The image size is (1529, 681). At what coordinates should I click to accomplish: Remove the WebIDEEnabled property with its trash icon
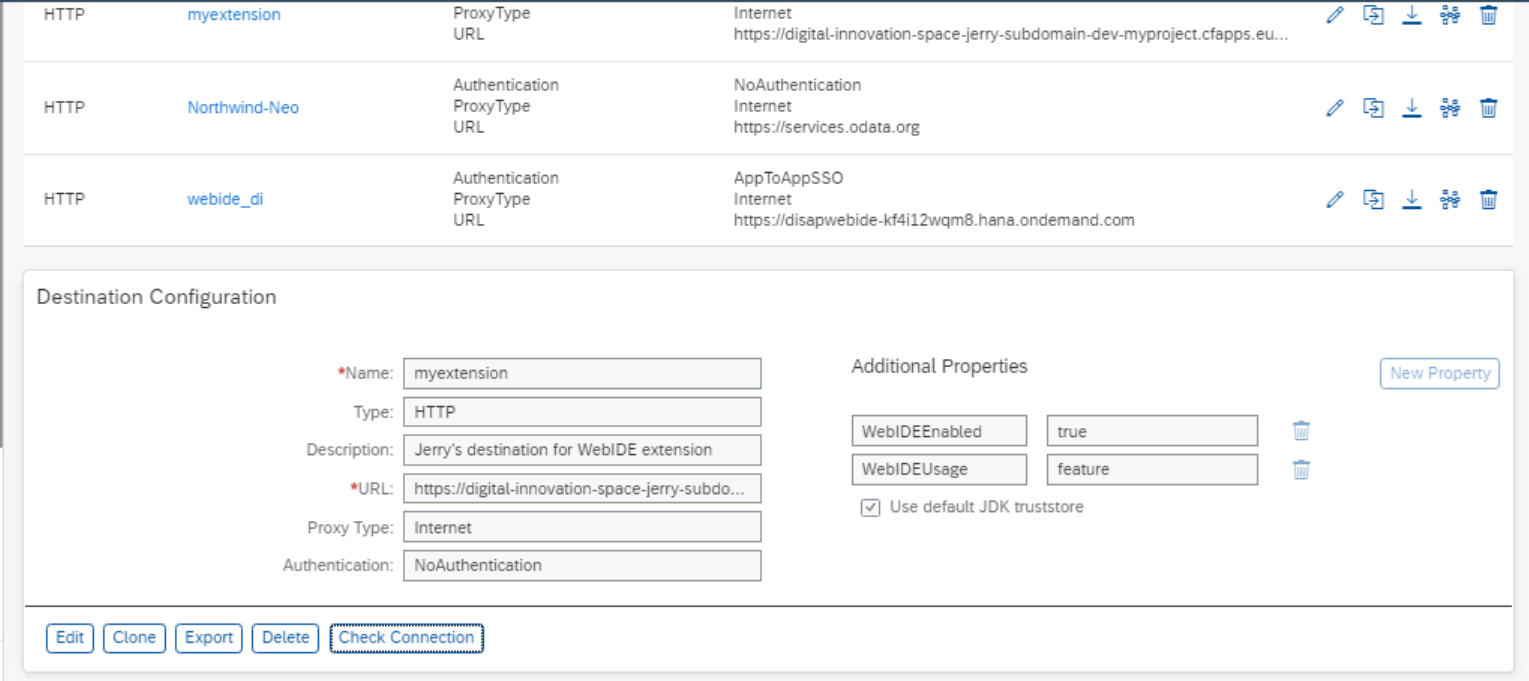point(1301,431)
